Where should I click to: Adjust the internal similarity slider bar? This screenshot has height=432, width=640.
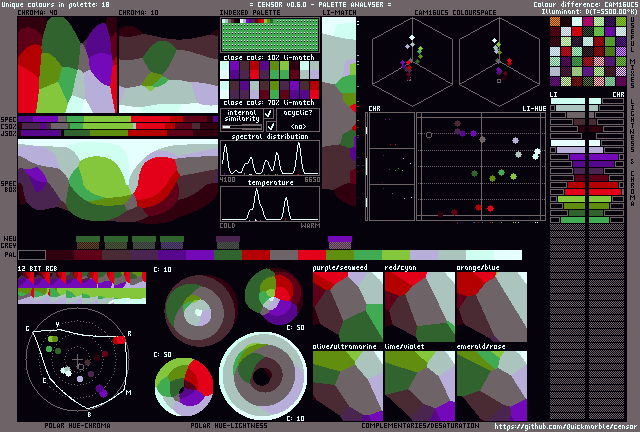[242, 127]
